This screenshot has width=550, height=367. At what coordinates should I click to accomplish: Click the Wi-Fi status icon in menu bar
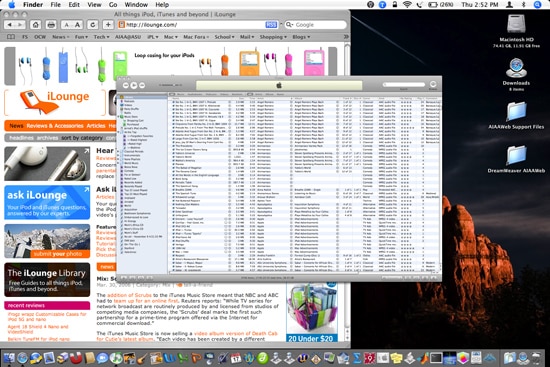(407, 5)
